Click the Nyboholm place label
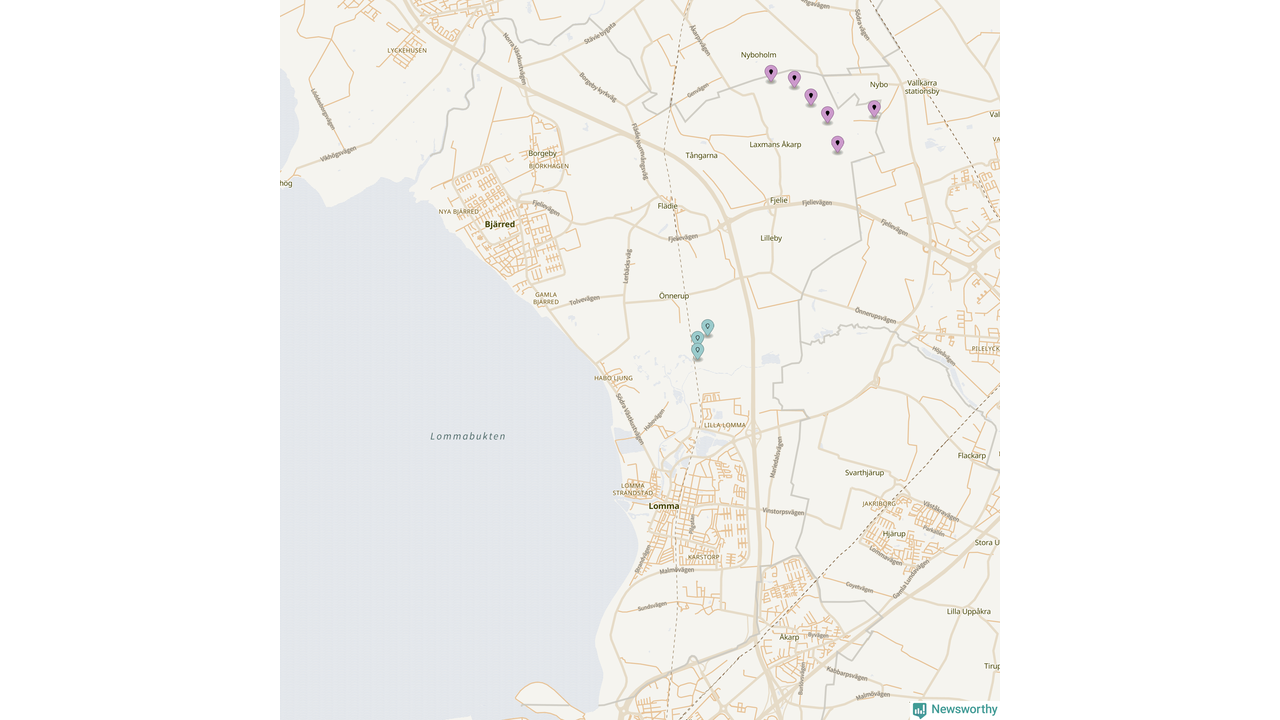The image size is (1280, 720). [x=758, y=55]
